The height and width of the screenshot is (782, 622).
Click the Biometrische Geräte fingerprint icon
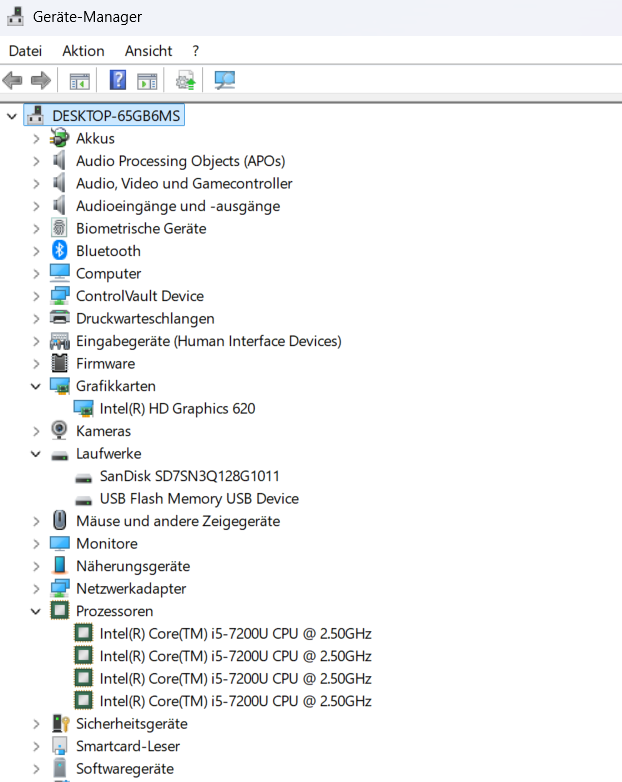59,228
